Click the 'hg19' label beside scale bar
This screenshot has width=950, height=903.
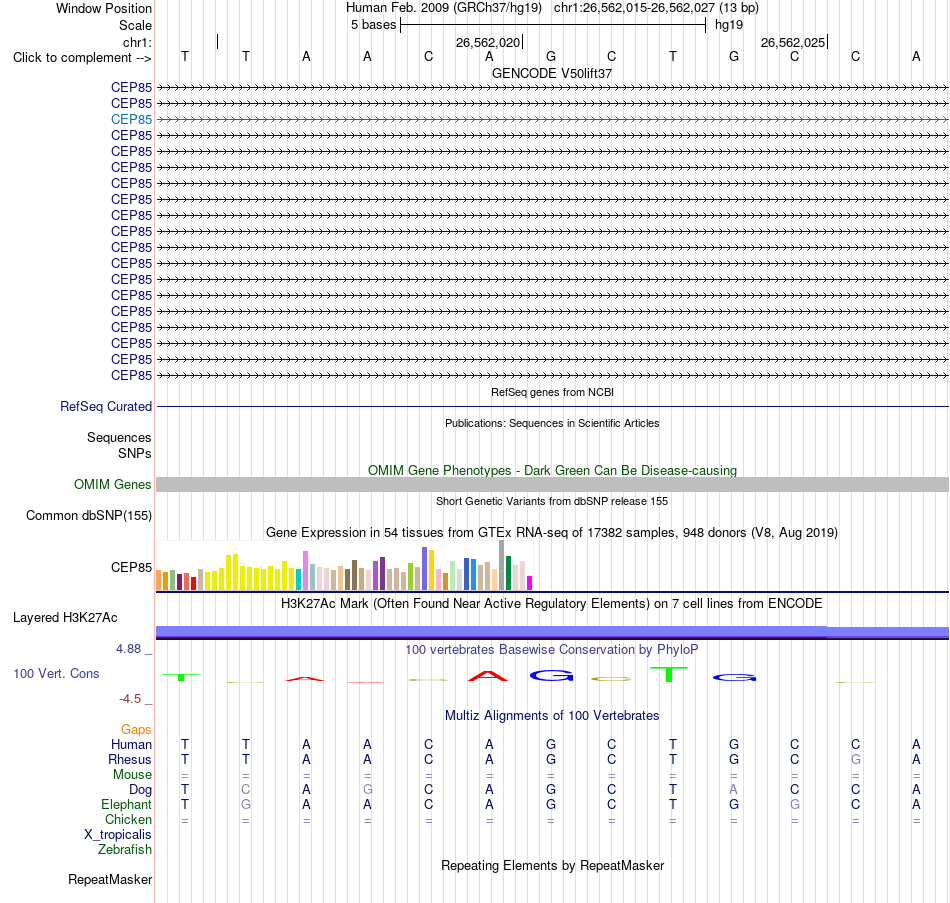click(x=729, y=25)
